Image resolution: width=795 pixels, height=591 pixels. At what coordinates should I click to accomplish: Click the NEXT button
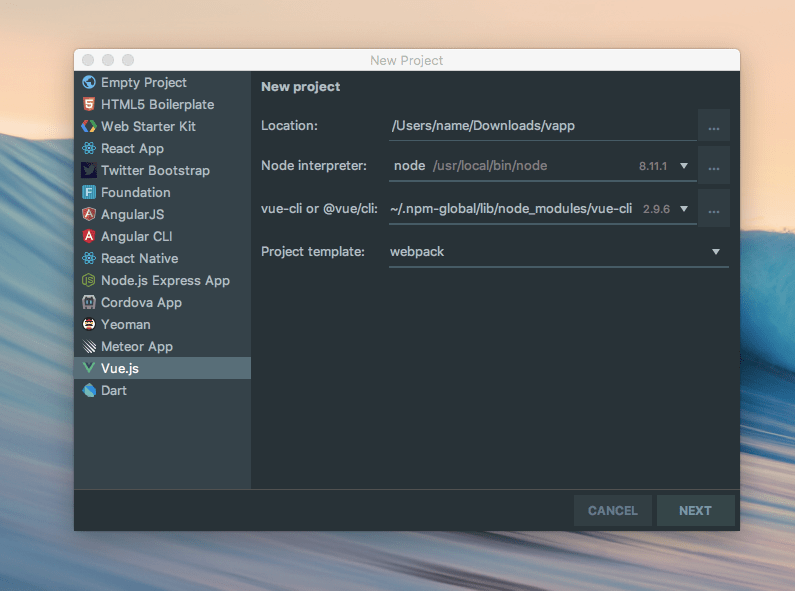[695, 510]
